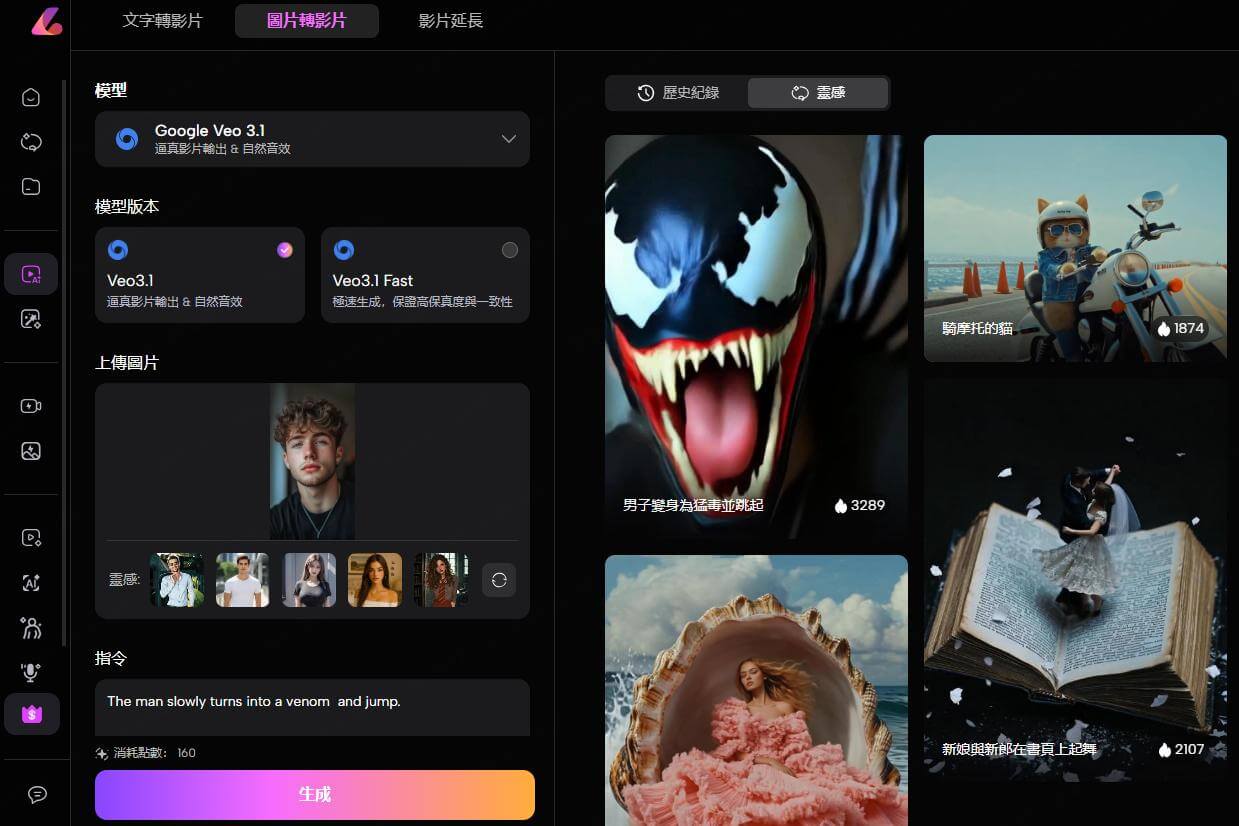Screen dimensions: 1239x826
Task: Click the gradient 生成 generate button
Action: coord(315,795)
